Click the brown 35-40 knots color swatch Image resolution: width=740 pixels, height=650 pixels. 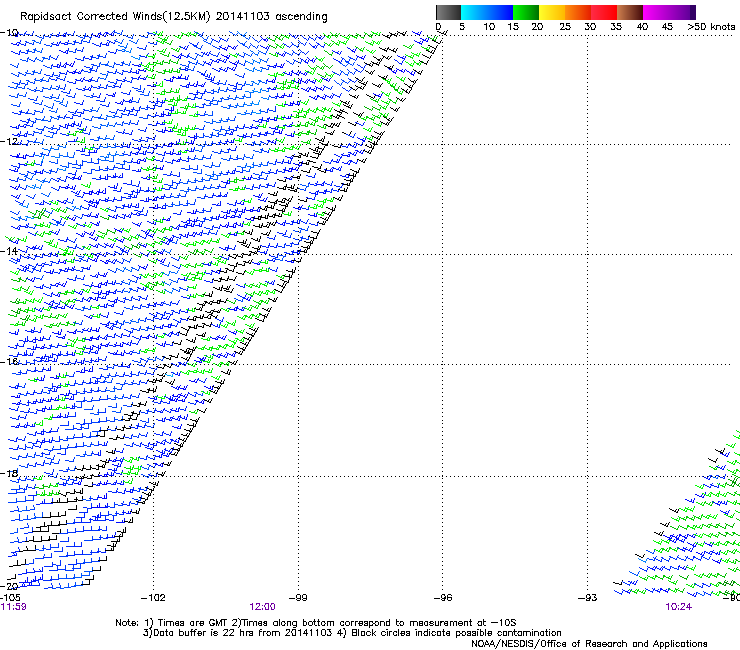(x=630, y=12)
